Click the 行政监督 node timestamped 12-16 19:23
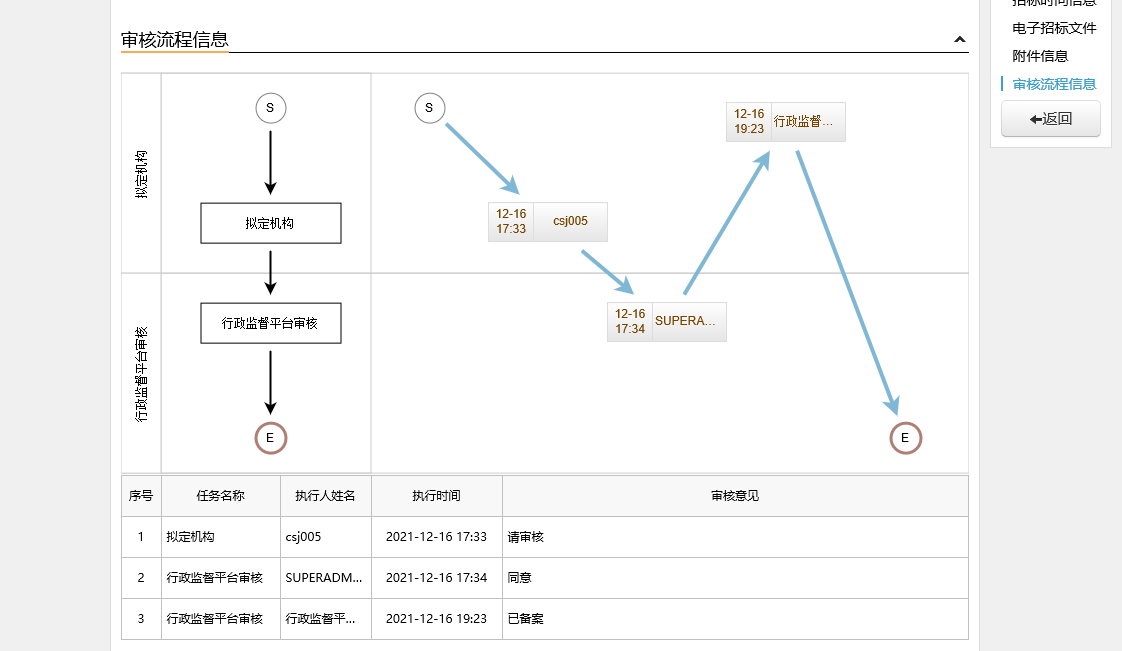The width and height of the screenshot is (1122, 651). coord(786,121)
